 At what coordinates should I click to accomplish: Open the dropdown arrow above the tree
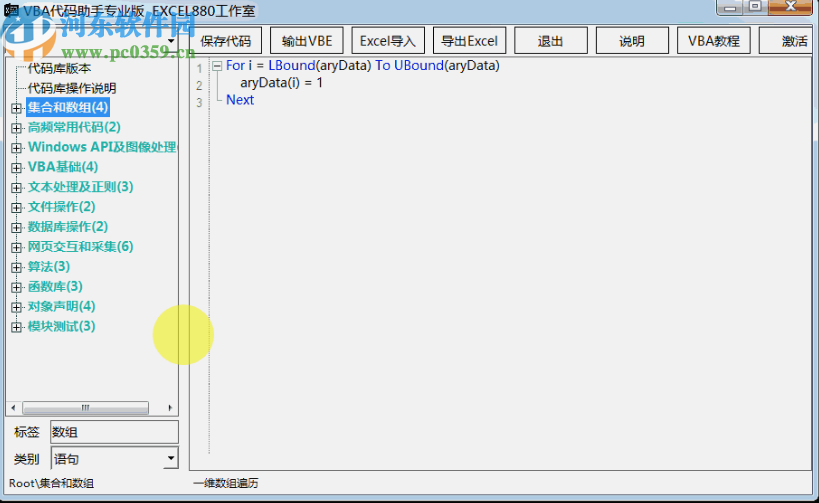[171, 40]
